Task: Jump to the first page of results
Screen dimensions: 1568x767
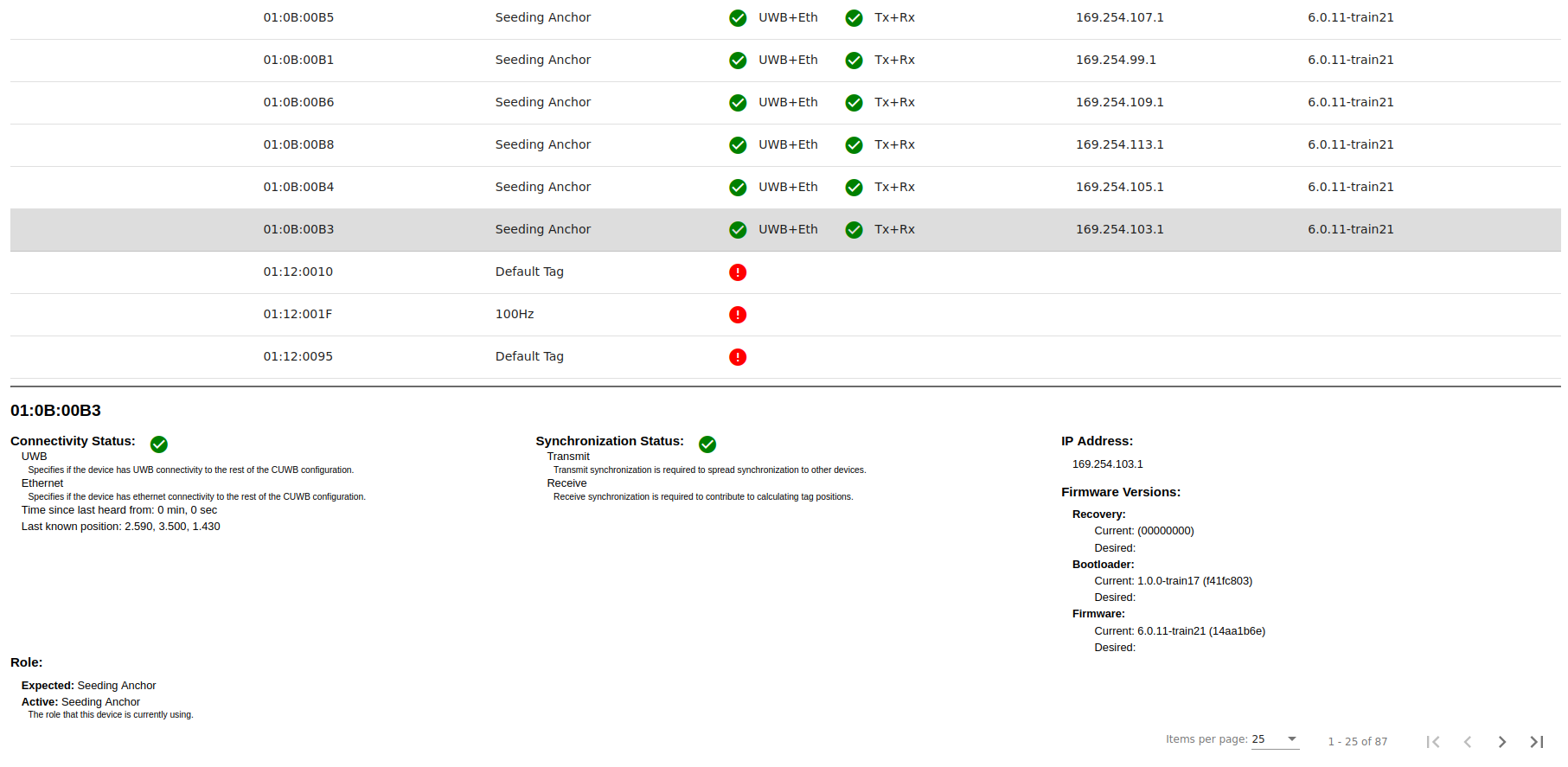Action: coord(1433,742)
